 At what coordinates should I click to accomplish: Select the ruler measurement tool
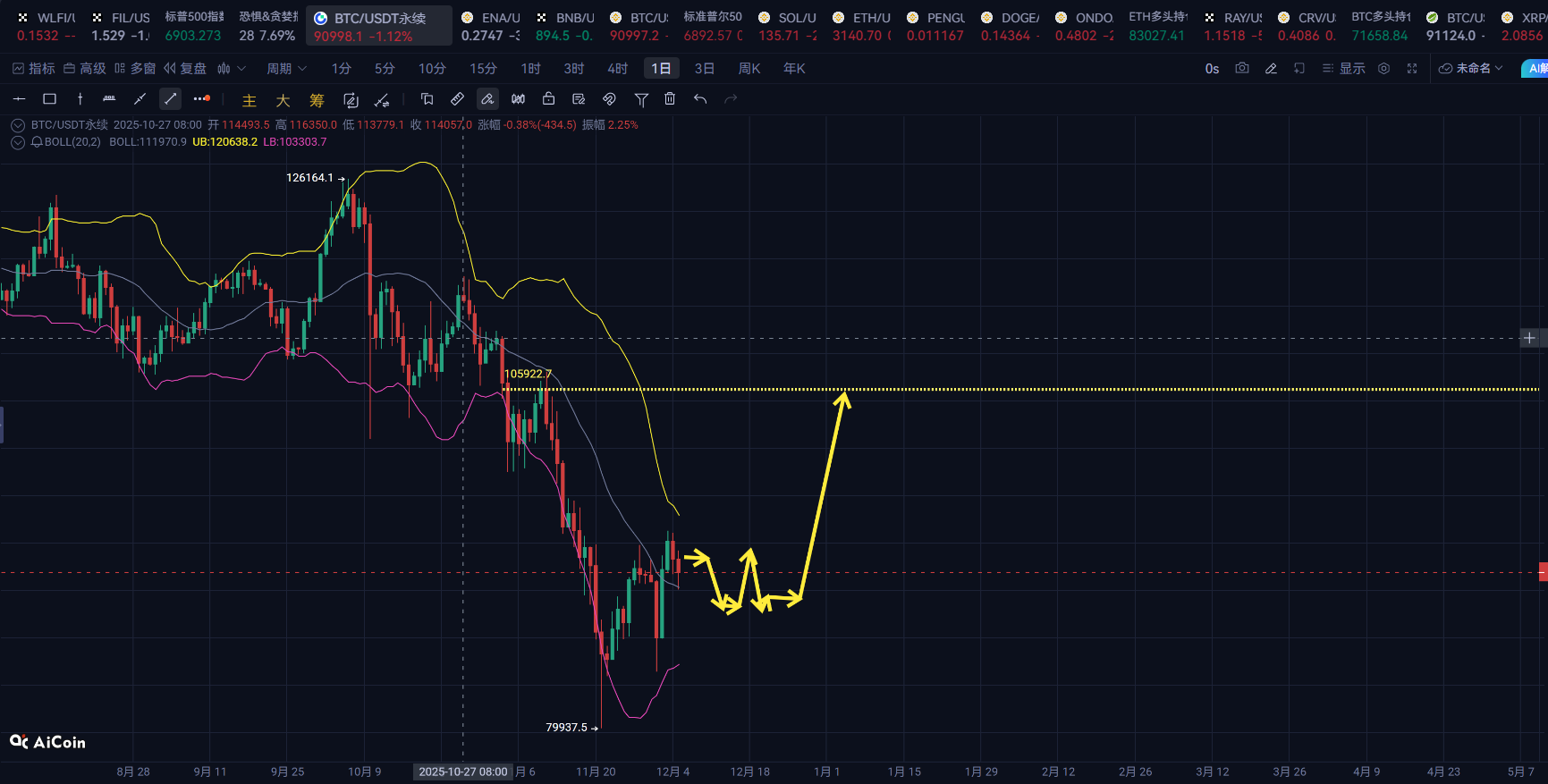click(457, 99)
